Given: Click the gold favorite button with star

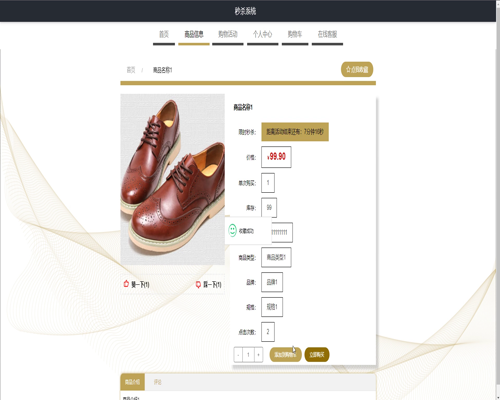Looking at the screenshot, I should click(x=357, y=69).
